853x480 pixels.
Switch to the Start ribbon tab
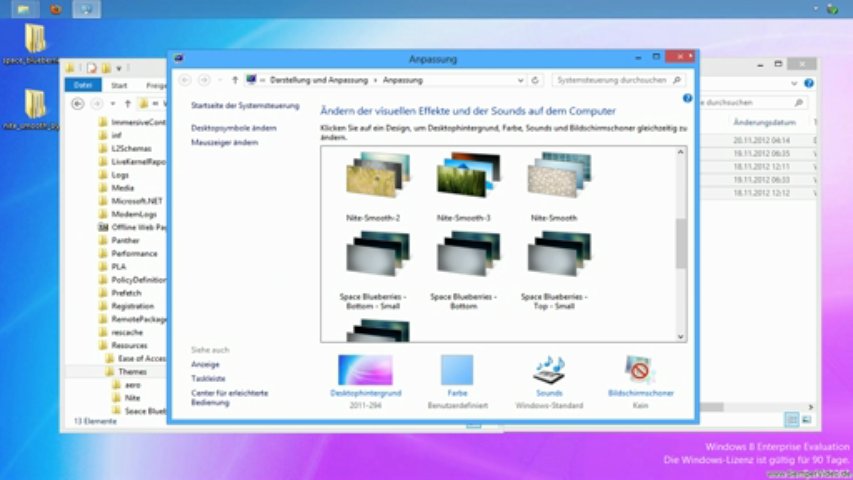pos(119,85)
